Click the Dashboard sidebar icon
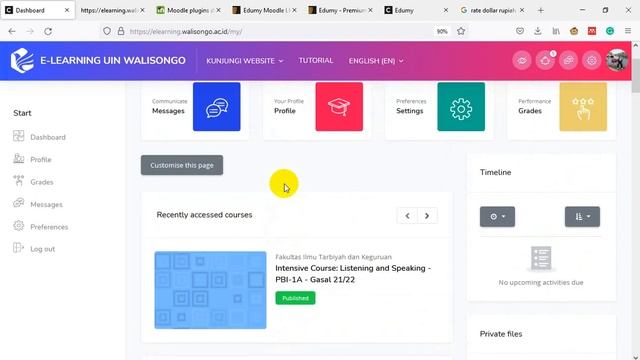640x360 pixels. coord(18,136)
